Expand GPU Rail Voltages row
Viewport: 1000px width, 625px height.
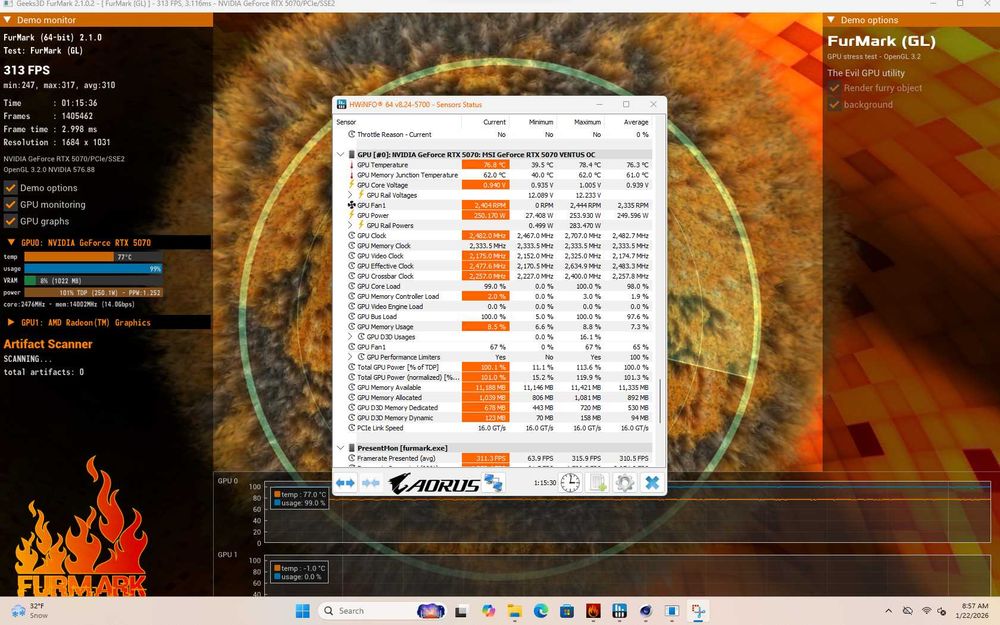350,195
